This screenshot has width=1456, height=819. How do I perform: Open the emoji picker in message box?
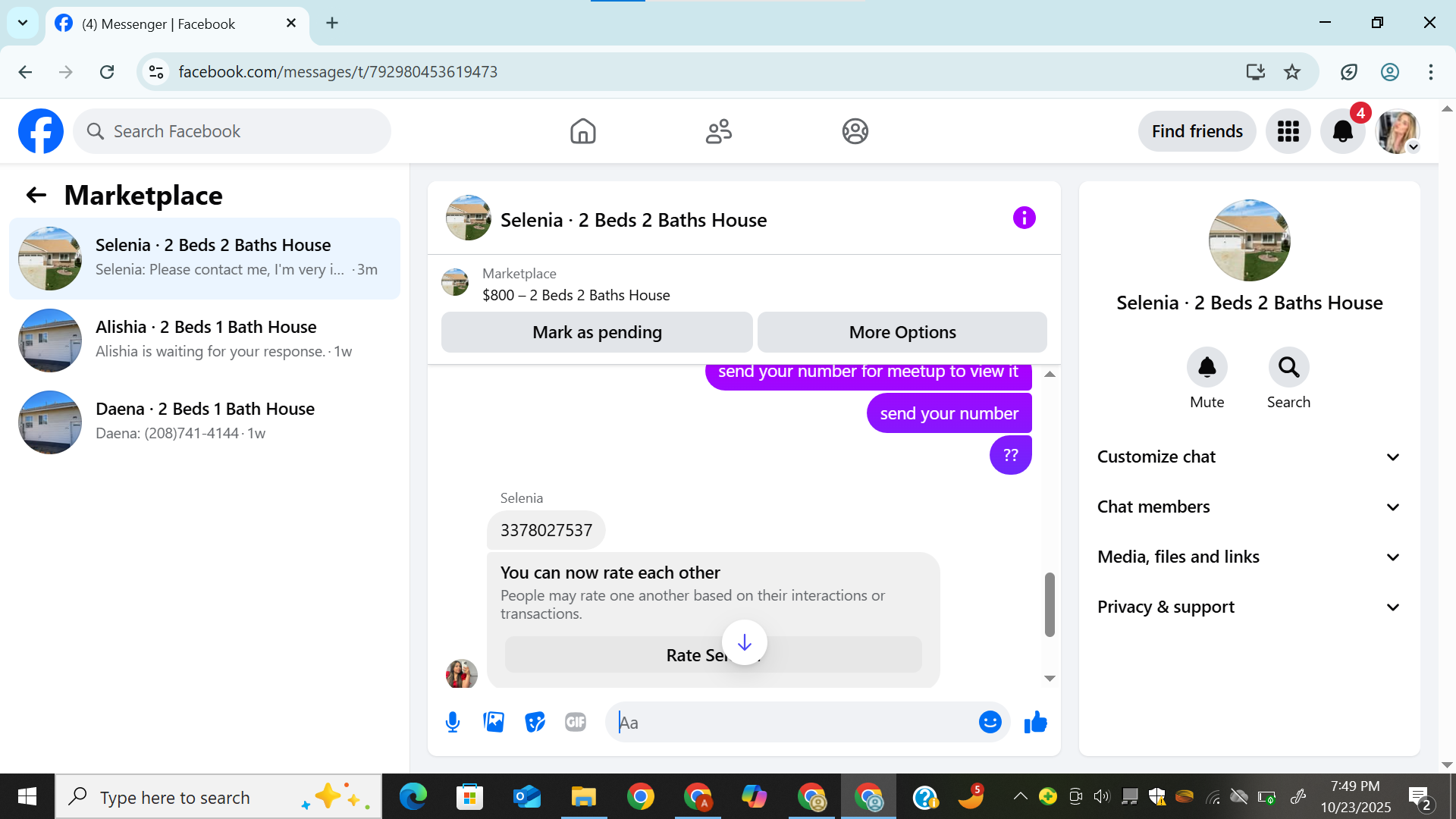(x=990, y=722)
